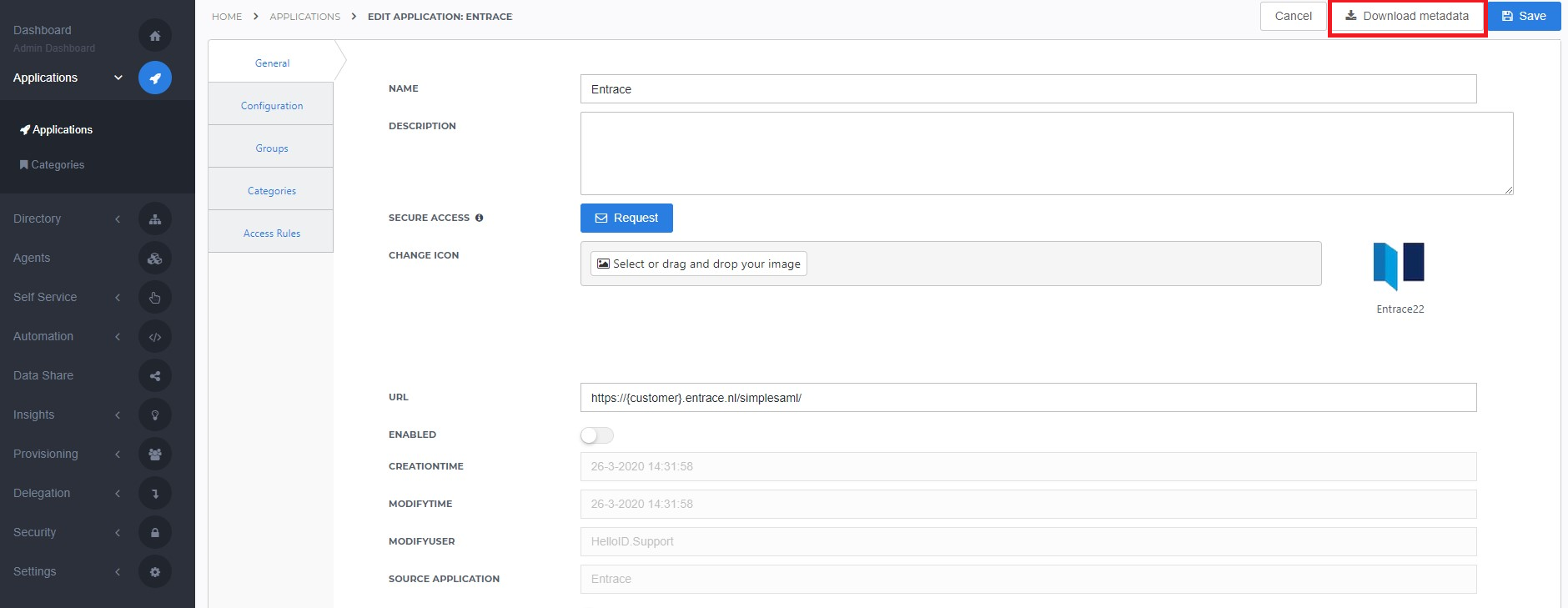
Task: Expand the Directory menu chevron
Action: [118, 219]
